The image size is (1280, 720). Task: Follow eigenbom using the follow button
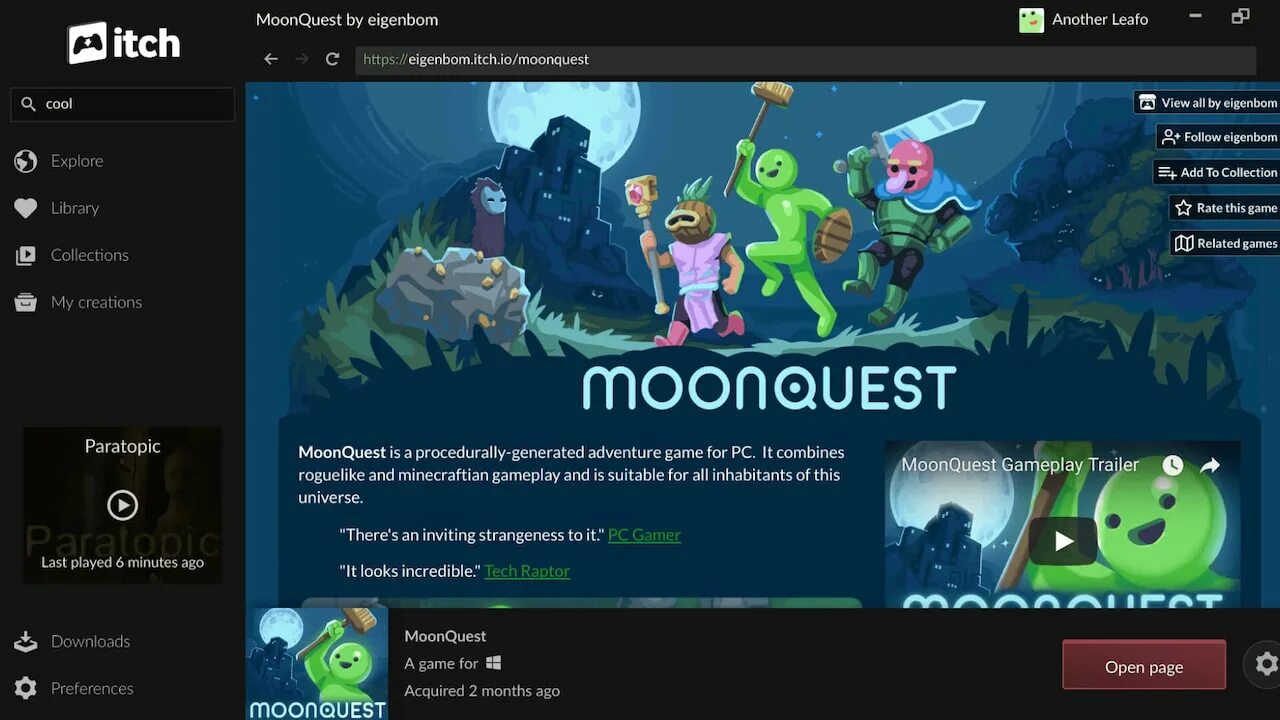pos(1218,137)
